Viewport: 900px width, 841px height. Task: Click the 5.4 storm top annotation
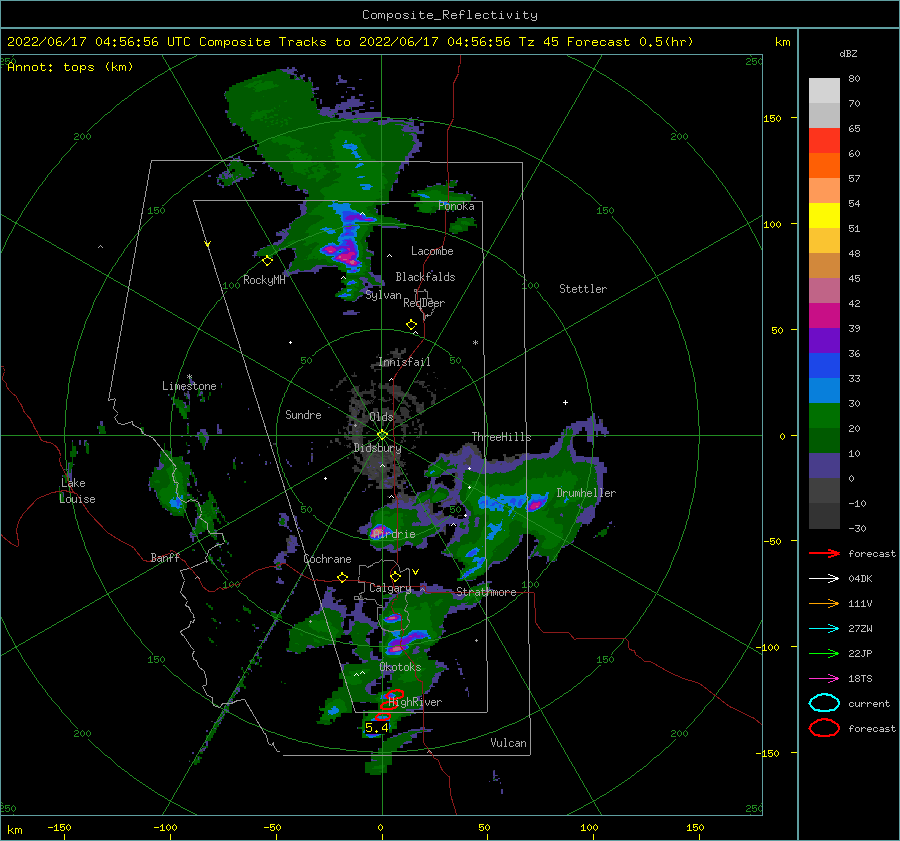[377, 728]
